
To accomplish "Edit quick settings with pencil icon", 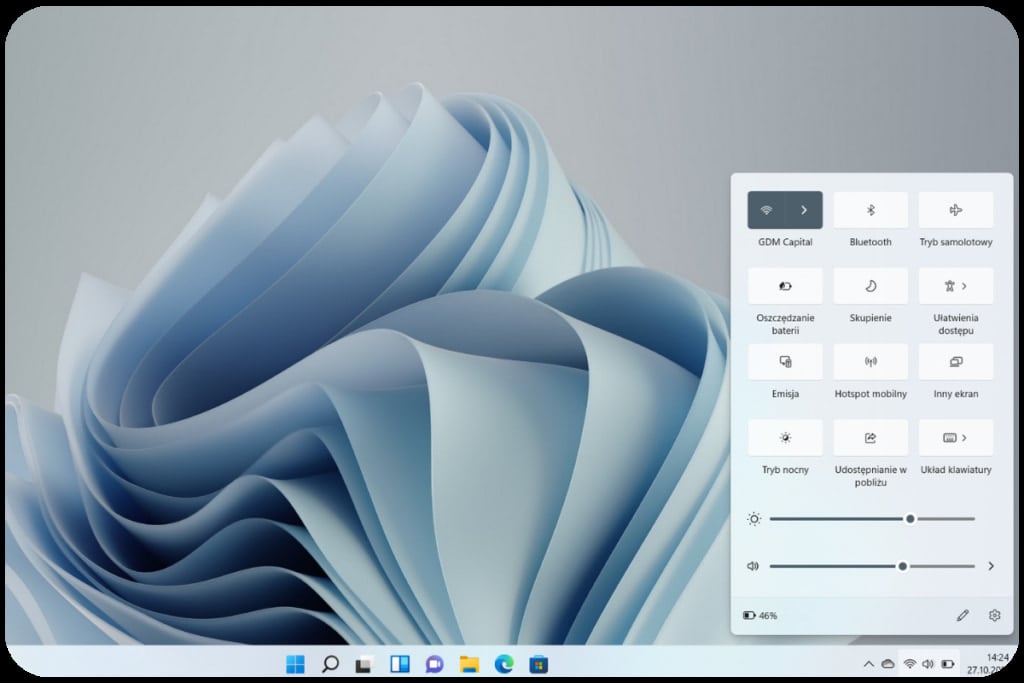I will 963,616.
